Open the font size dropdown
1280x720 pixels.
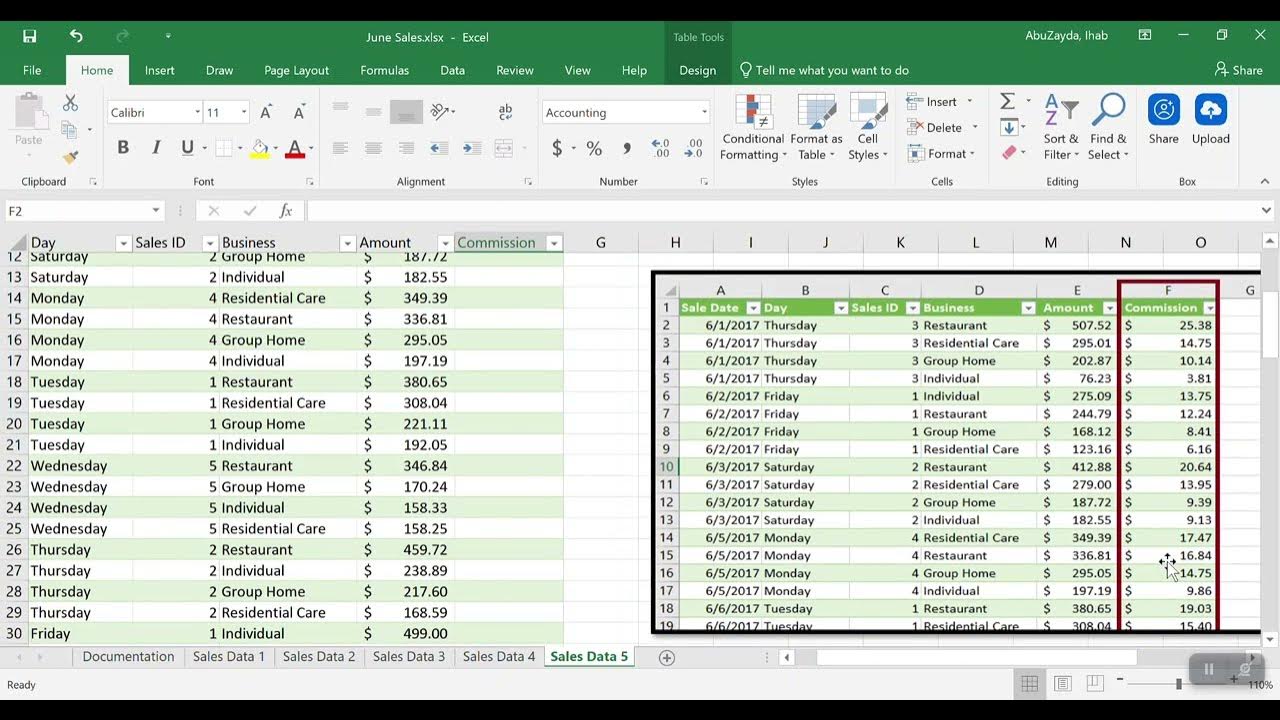(x=243, y=113)
